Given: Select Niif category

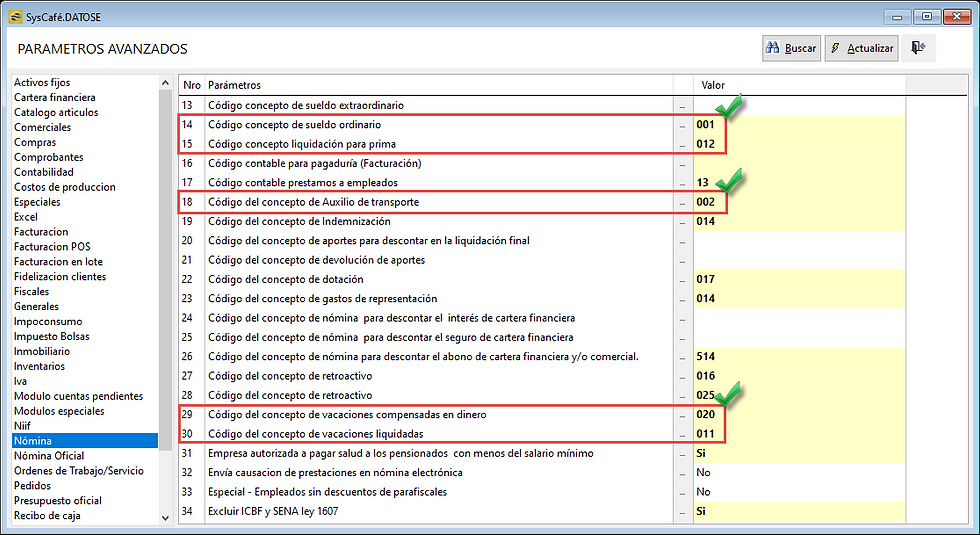Looking at the screenshot, I should (22, 426).
